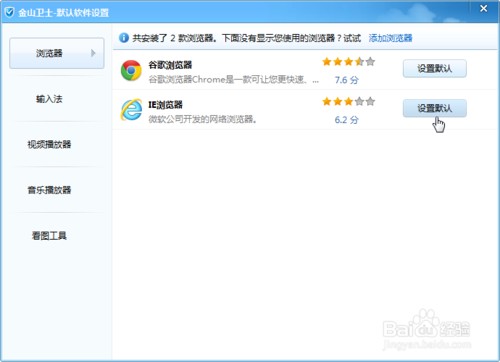Select the 浏览器 category tab
The image size is (500, 362).
57,53
